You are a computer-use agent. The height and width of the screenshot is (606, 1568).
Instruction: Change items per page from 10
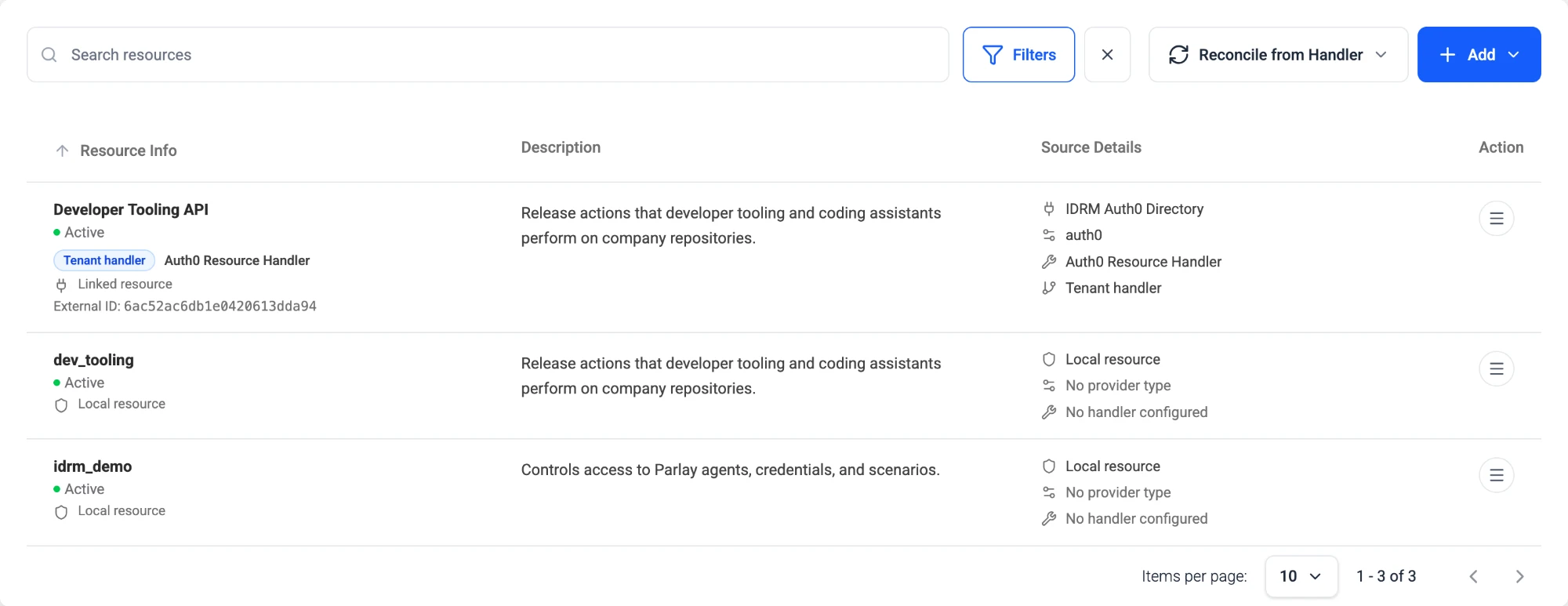coord(1301,576)
